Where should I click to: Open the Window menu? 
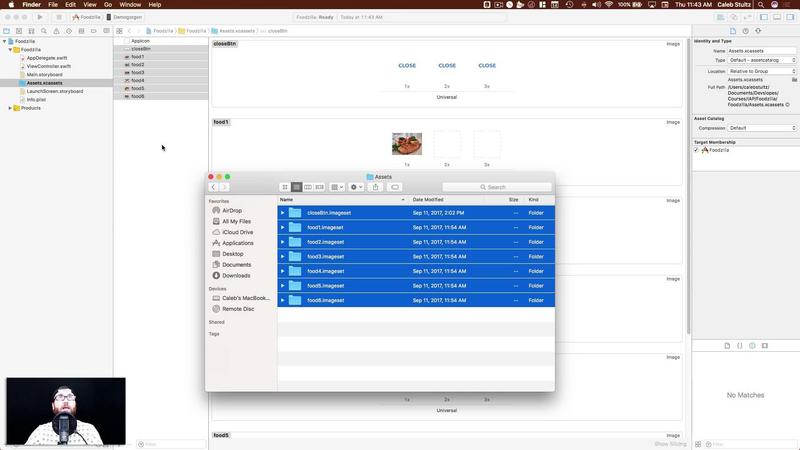(130, 5)
